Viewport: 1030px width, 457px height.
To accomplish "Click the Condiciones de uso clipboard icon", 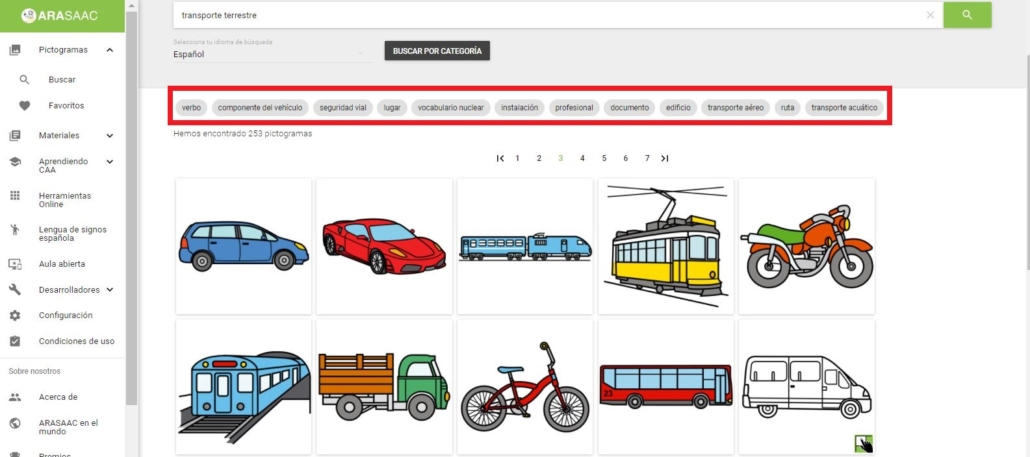I will coord(15,341).
